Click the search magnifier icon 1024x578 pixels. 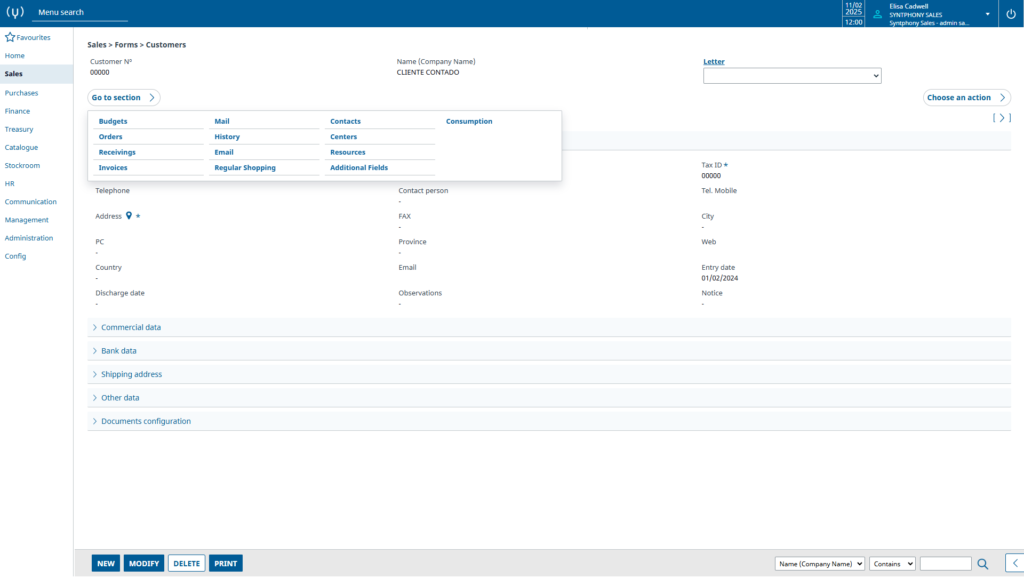(983, 564)
